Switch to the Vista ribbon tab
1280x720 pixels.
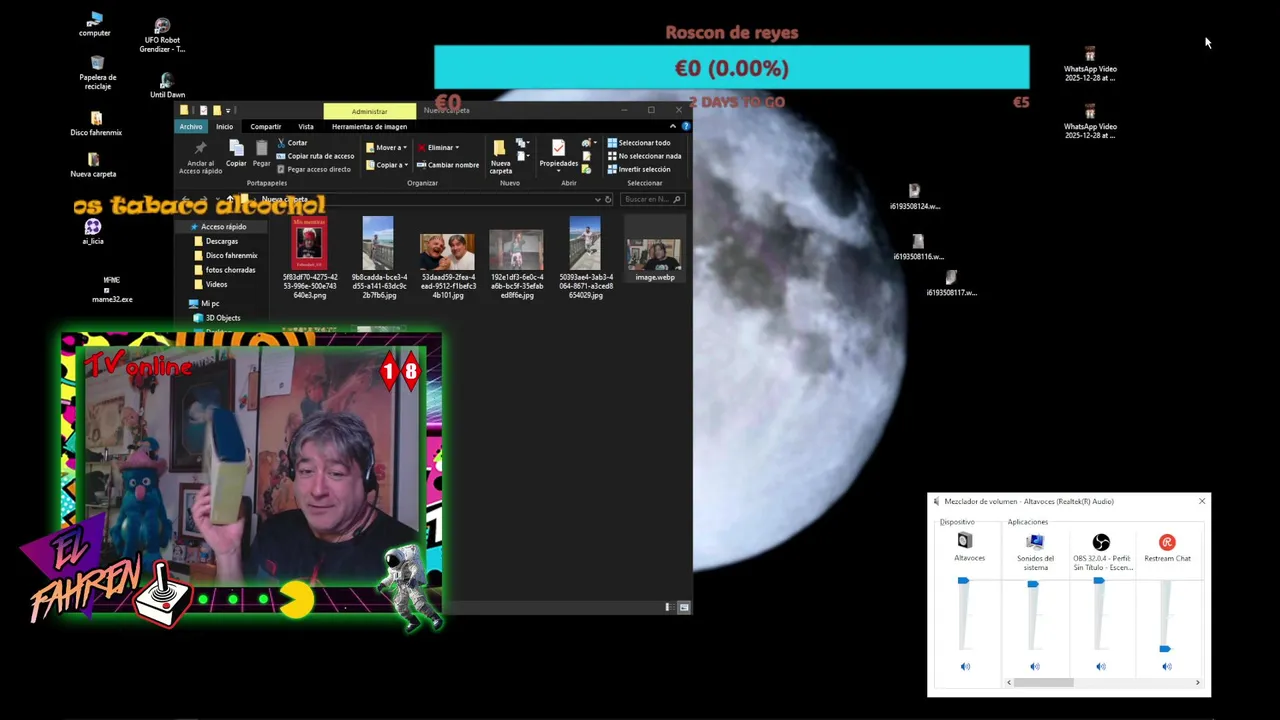click(x=306, y=127)
